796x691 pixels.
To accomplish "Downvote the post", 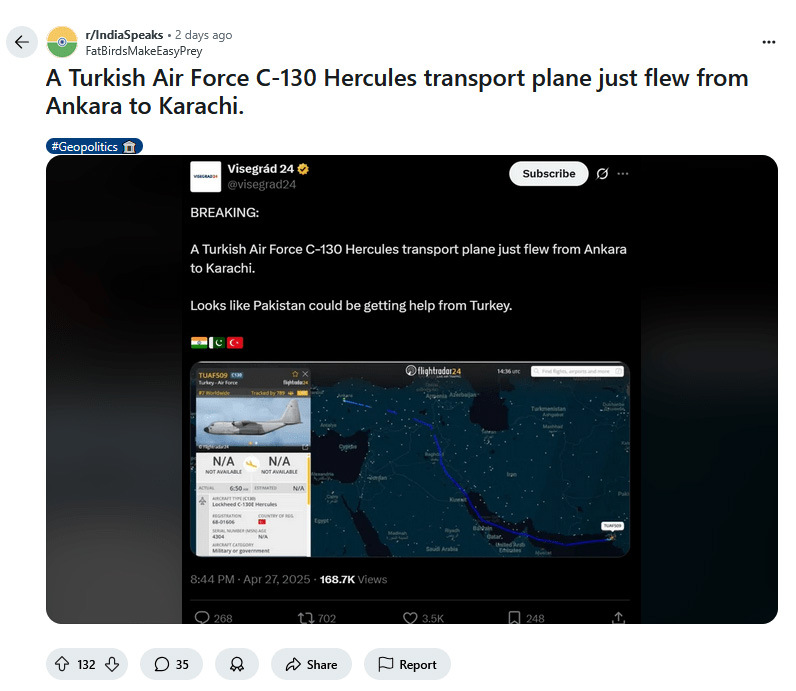I will click(x=112, y=664).
